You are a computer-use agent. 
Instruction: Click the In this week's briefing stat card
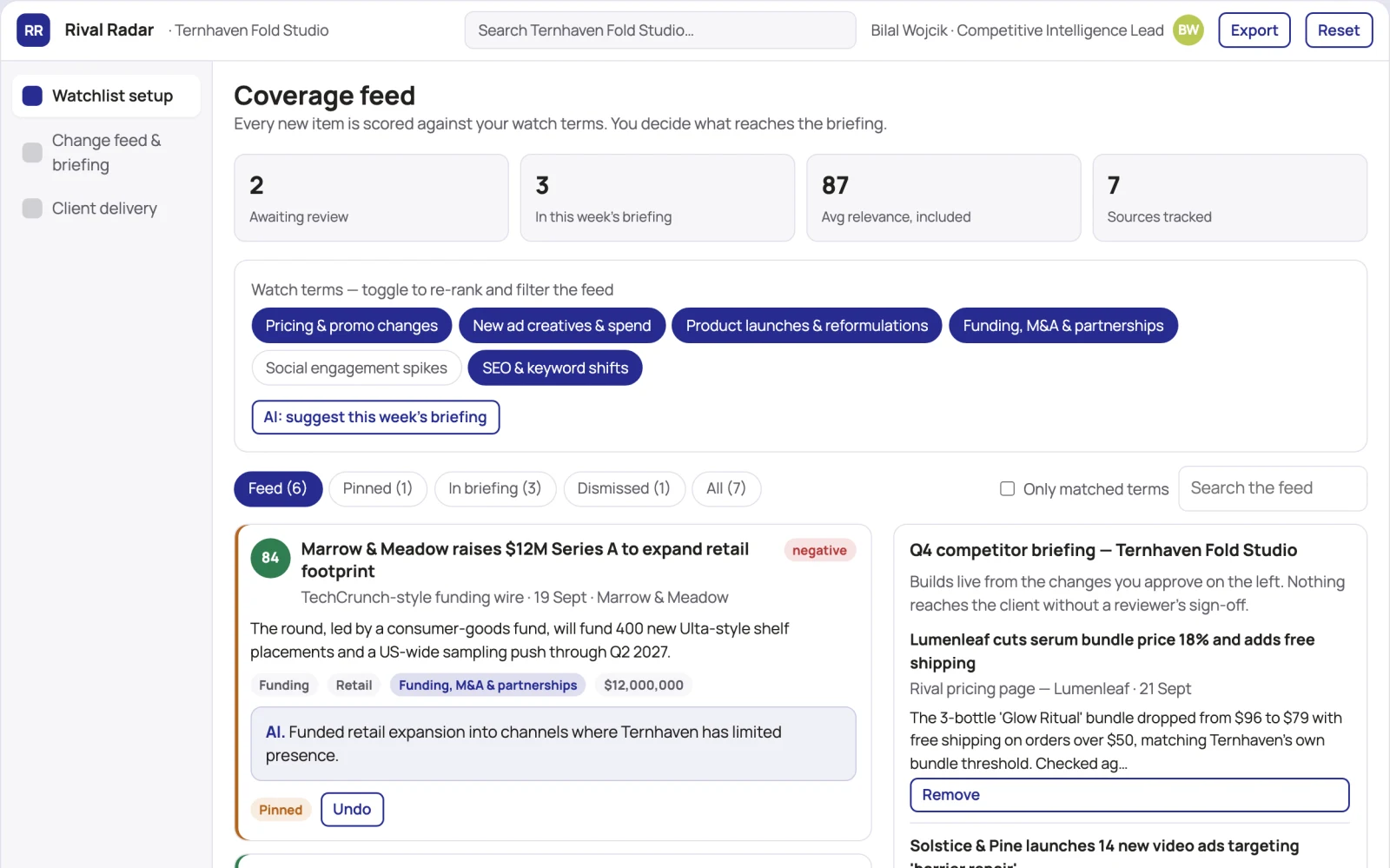tap(658, 198)
